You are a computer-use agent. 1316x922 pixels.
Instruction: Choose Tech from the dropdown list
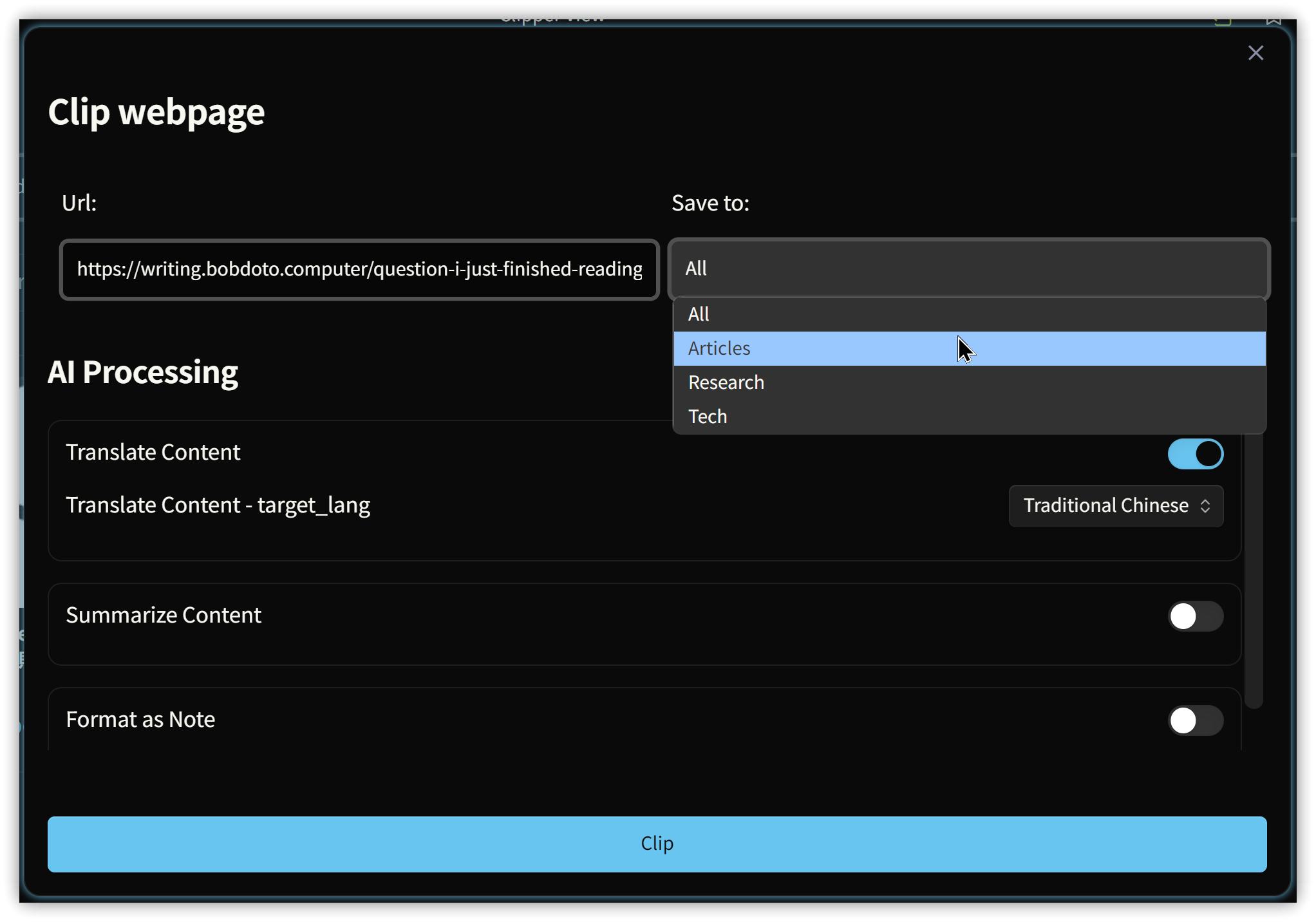tap(708, 417)
